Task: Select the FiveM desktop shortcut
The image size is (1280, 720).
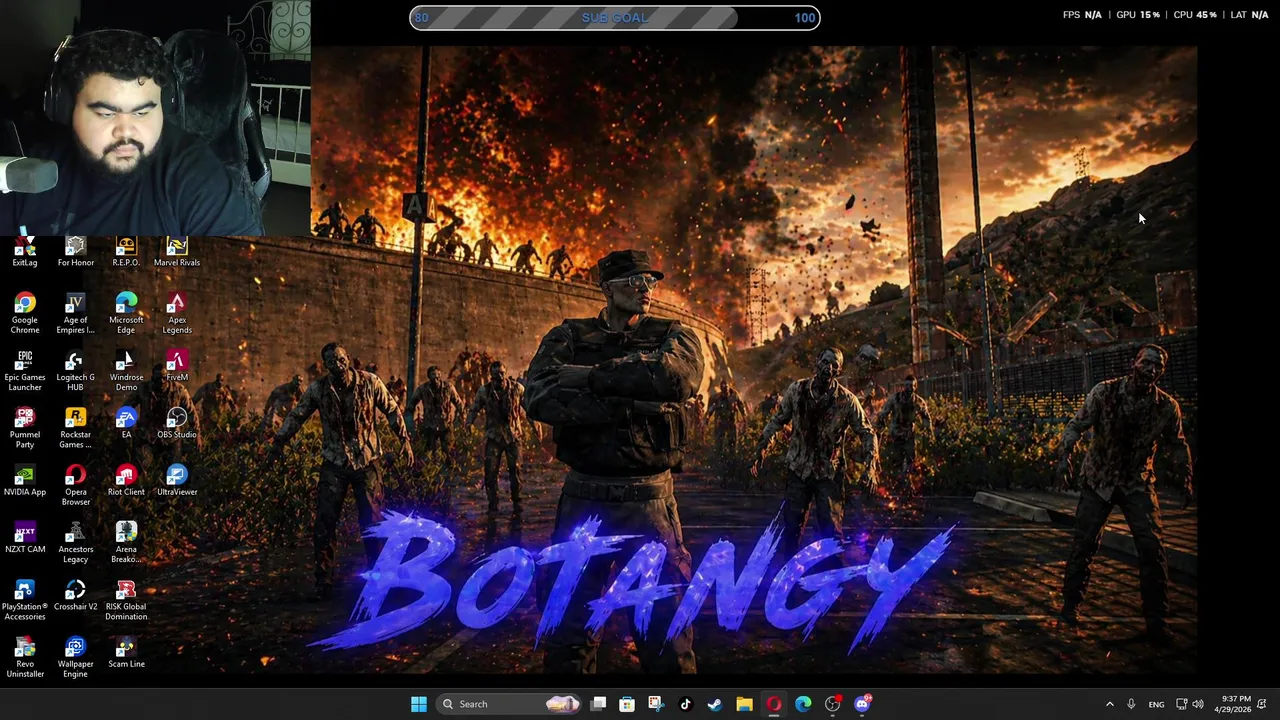Action: (177, 366)
